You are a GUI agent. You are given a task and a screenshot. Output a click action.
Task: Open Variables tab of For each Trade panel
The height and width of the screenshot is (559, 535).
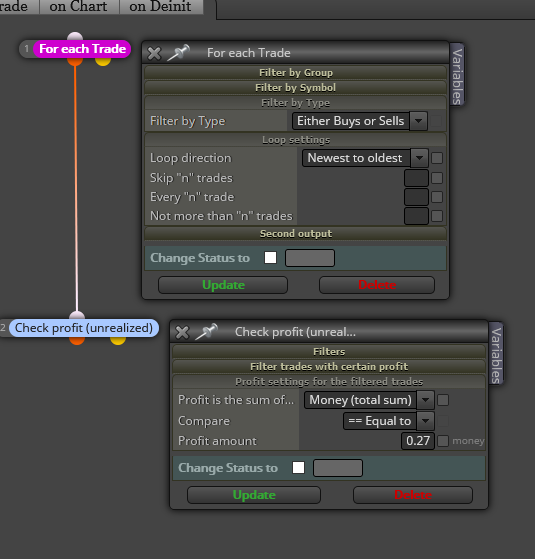point(457,75)
